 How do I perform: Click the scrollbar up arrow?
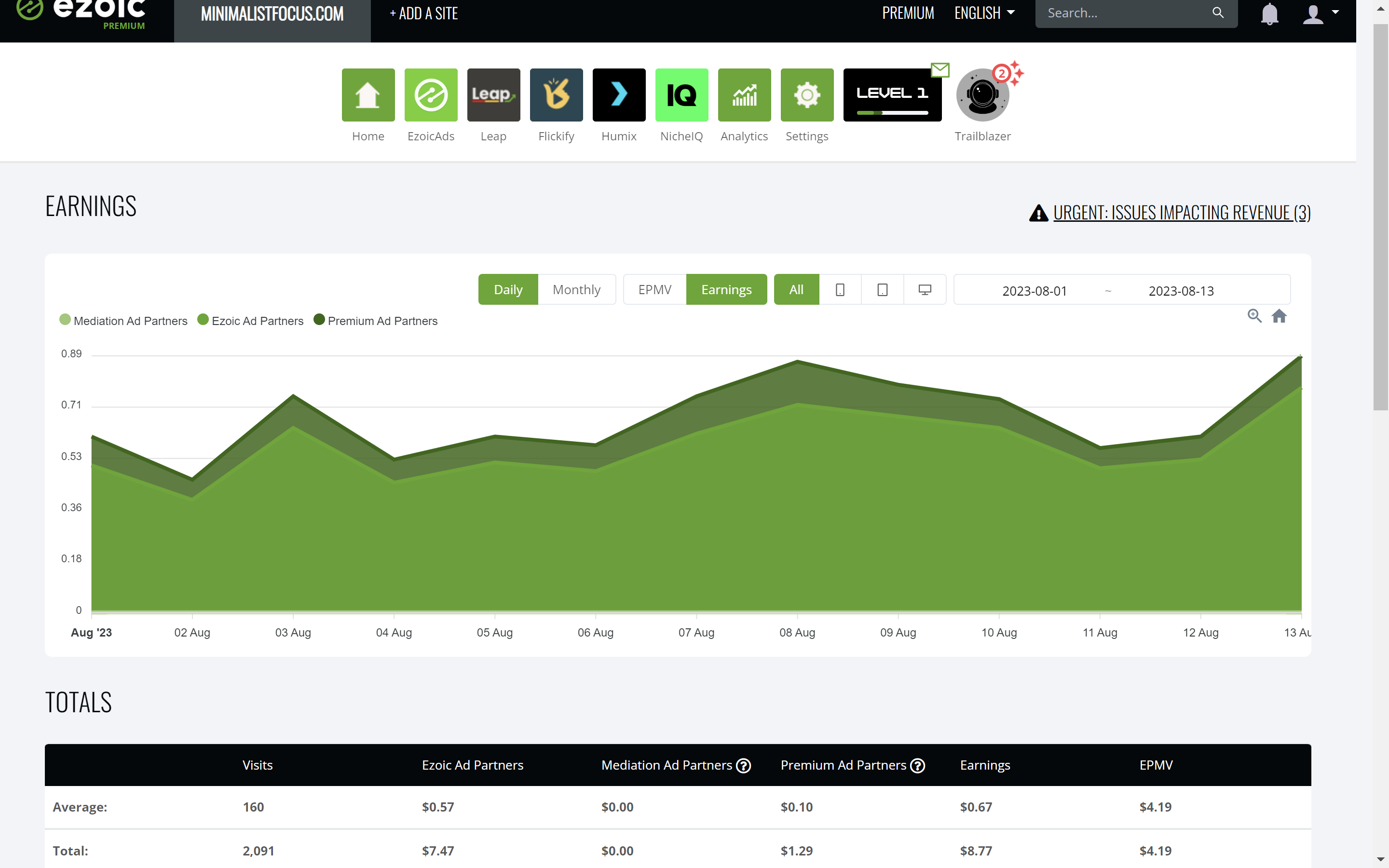(1380, 9)
